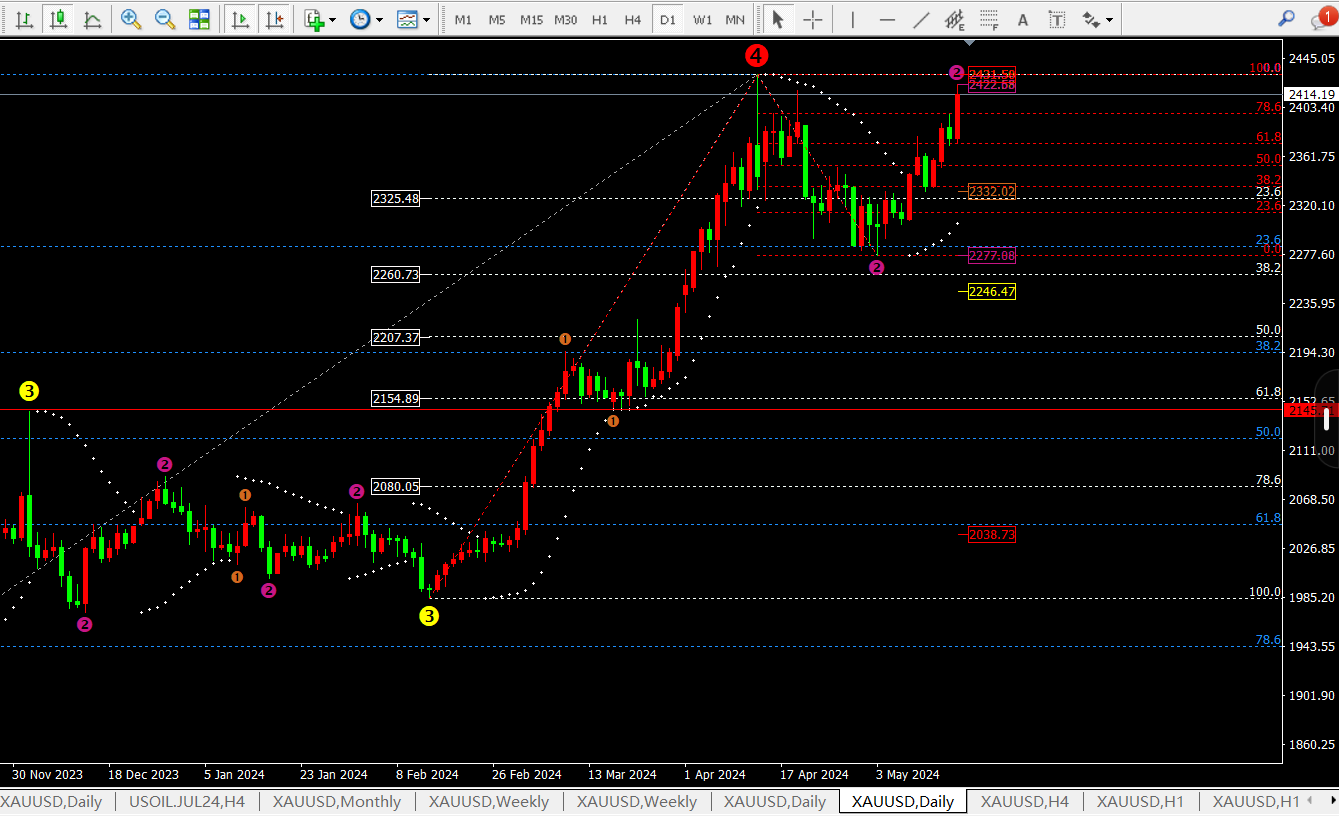Viewport: 1339px width, 816px height.
Task: Open the periodicity clock button
Action: (x=359, y=19)
